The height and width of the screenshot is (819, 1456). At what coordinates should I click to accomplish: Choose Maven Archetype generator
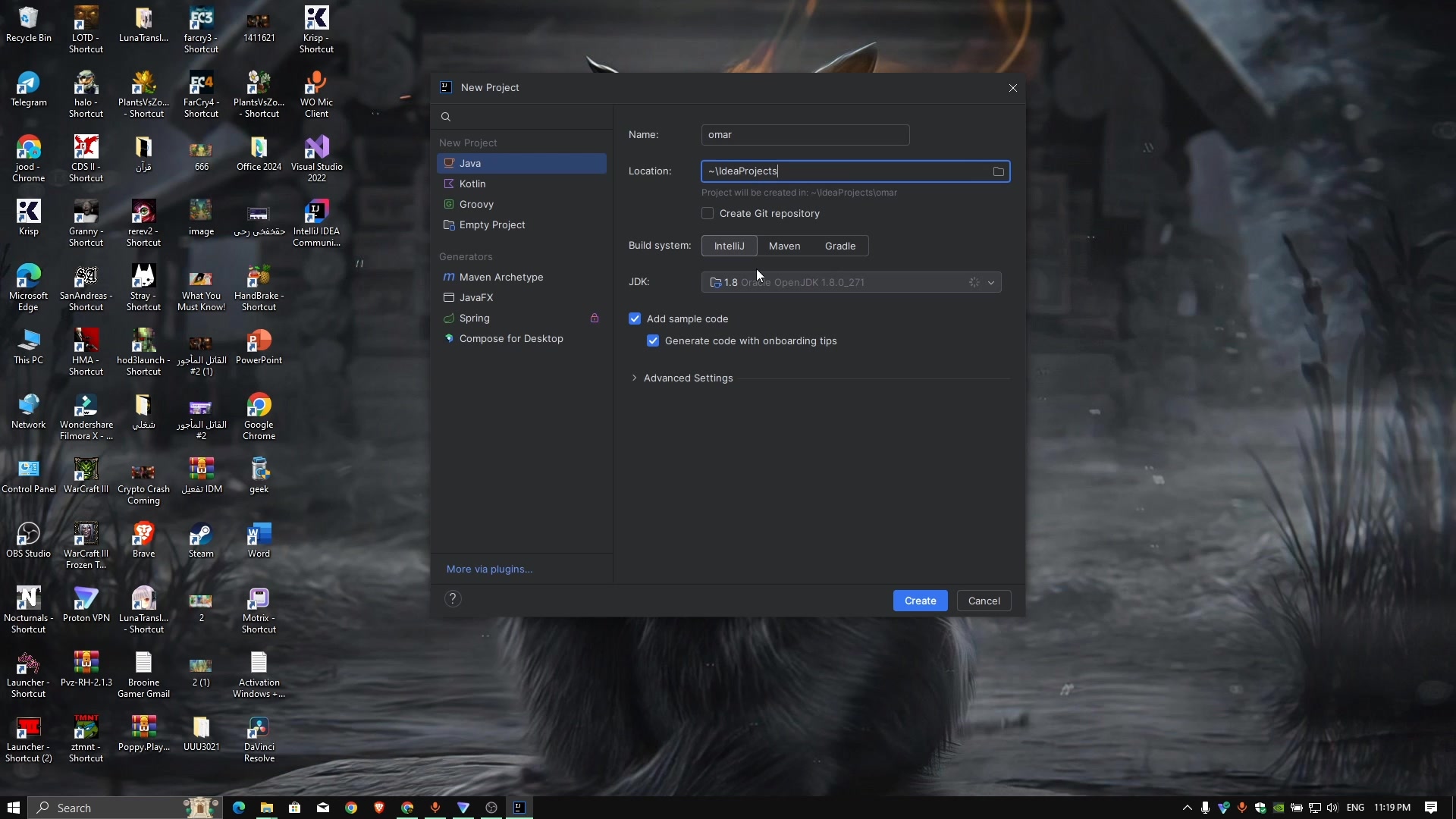[521, 277]
